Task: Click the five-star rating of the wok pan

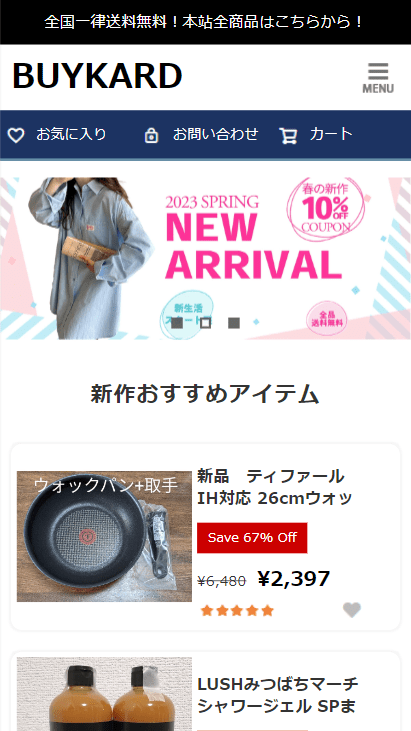Action: click(x=237, y=610)
